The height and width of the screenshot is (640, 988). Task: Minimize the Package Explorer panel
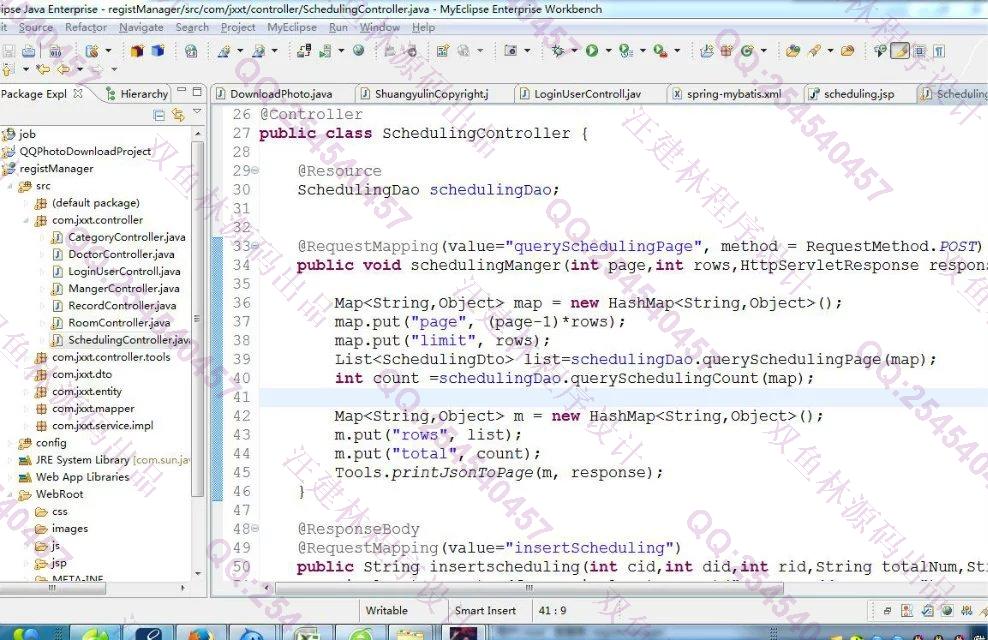181,91
